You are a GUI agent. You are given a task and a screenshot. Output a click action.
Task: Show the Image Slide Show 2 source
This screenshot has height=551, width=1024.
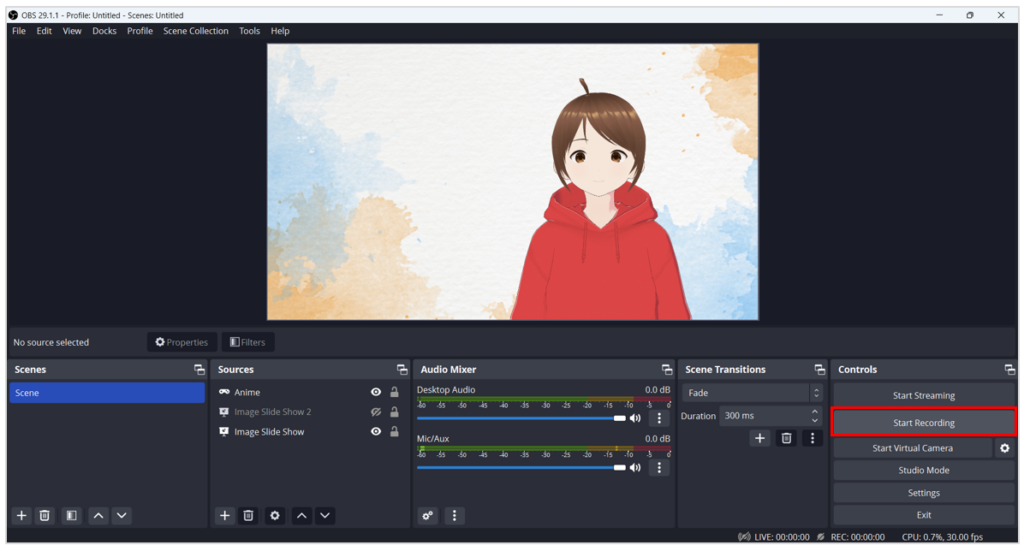pos(376,412)
